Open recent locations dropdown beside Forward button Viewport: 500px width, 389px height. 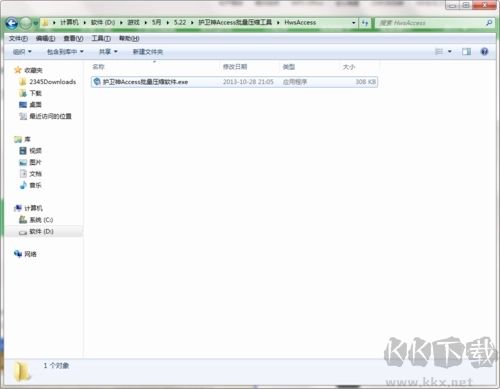point(36,23)
